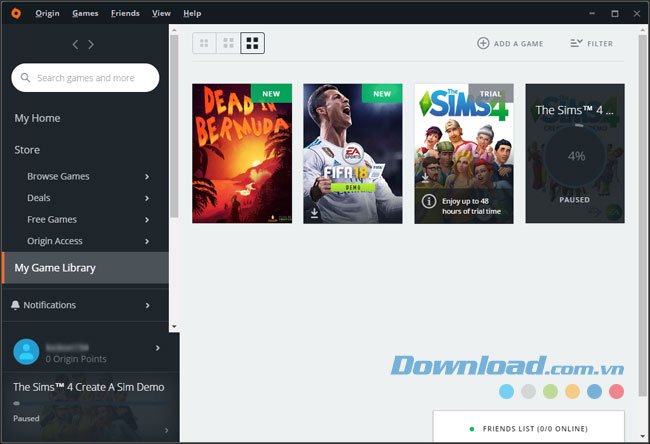Click the trial info icon on Sims 4

[x=429, y=201]
